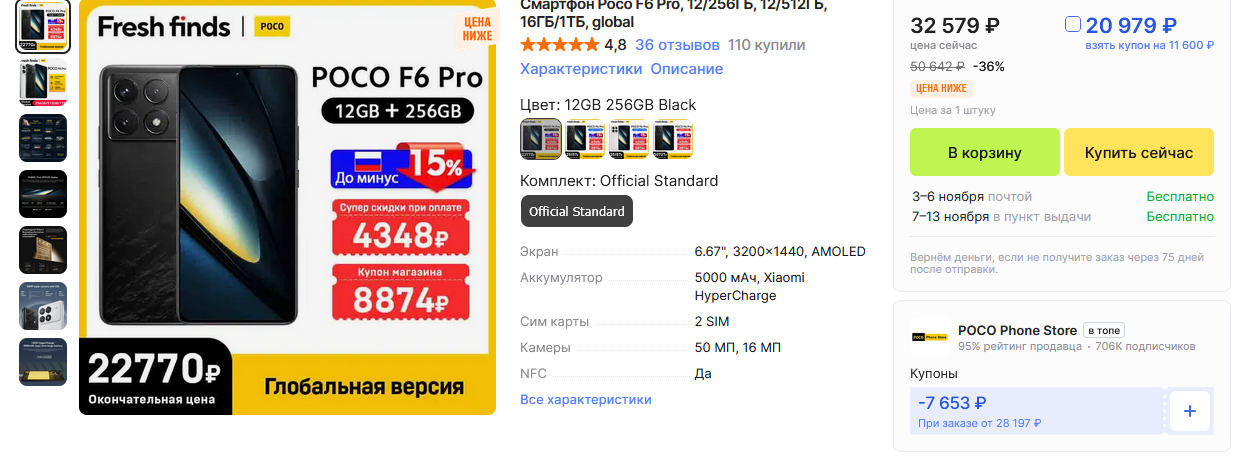This screenshot has height=459, width=1237.
Task: Select the Official Standard bundle option
Action: pyautogui.click(x=577, y=211)
